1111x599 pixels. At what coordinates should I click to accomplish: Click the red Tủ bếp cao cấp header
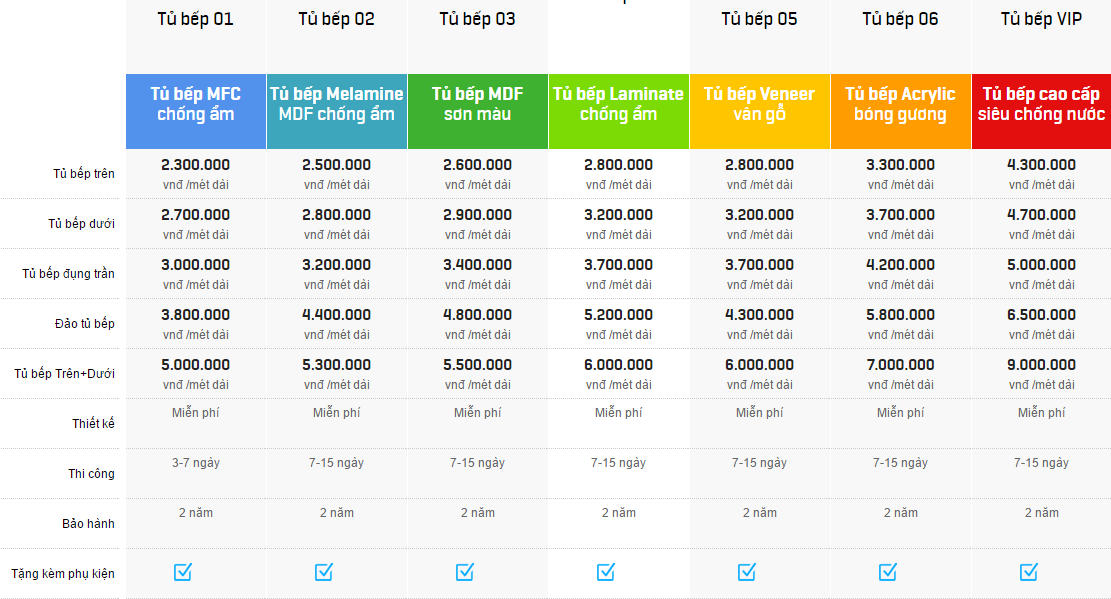tap(1042, 111)
